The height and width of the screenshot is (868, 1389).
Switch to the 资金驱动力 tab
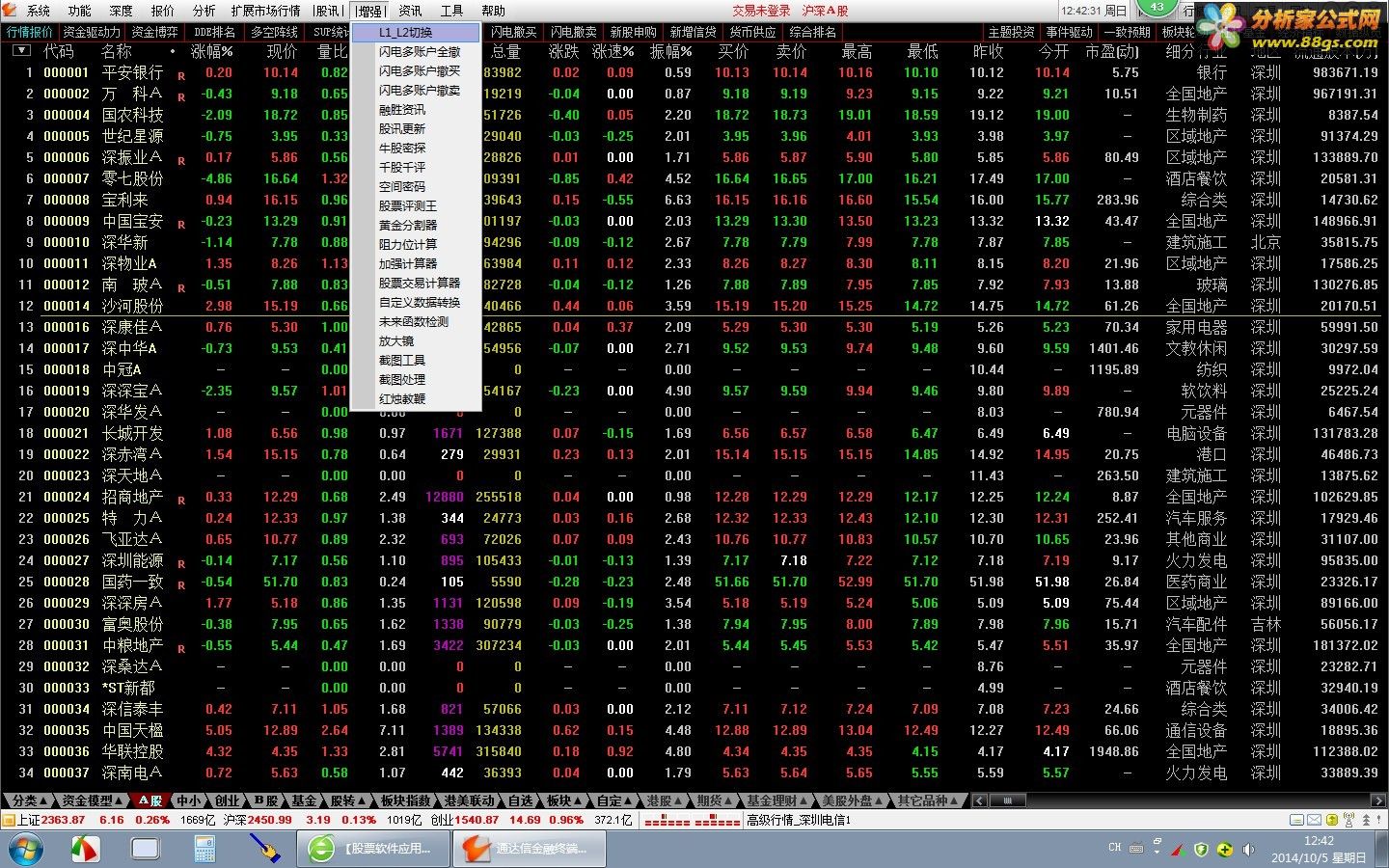(x=92, y=32)
